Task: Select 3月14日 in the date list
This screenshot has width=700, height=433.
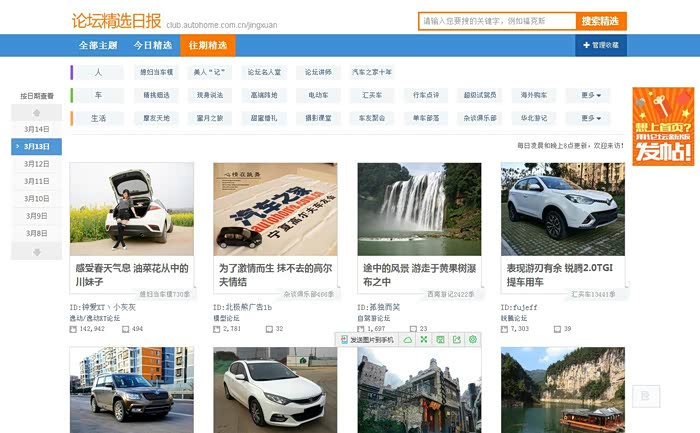Action: pyautogui.click(x=37, y=130)
